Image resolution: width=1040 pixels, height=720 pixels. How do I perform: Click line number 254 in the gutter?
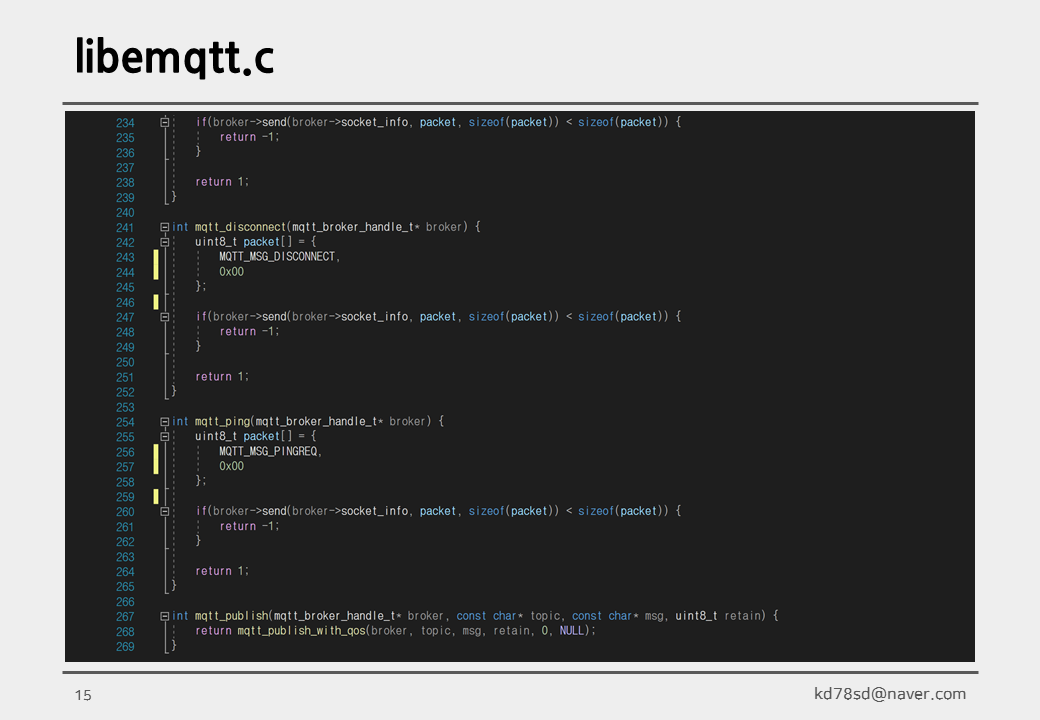125,422
